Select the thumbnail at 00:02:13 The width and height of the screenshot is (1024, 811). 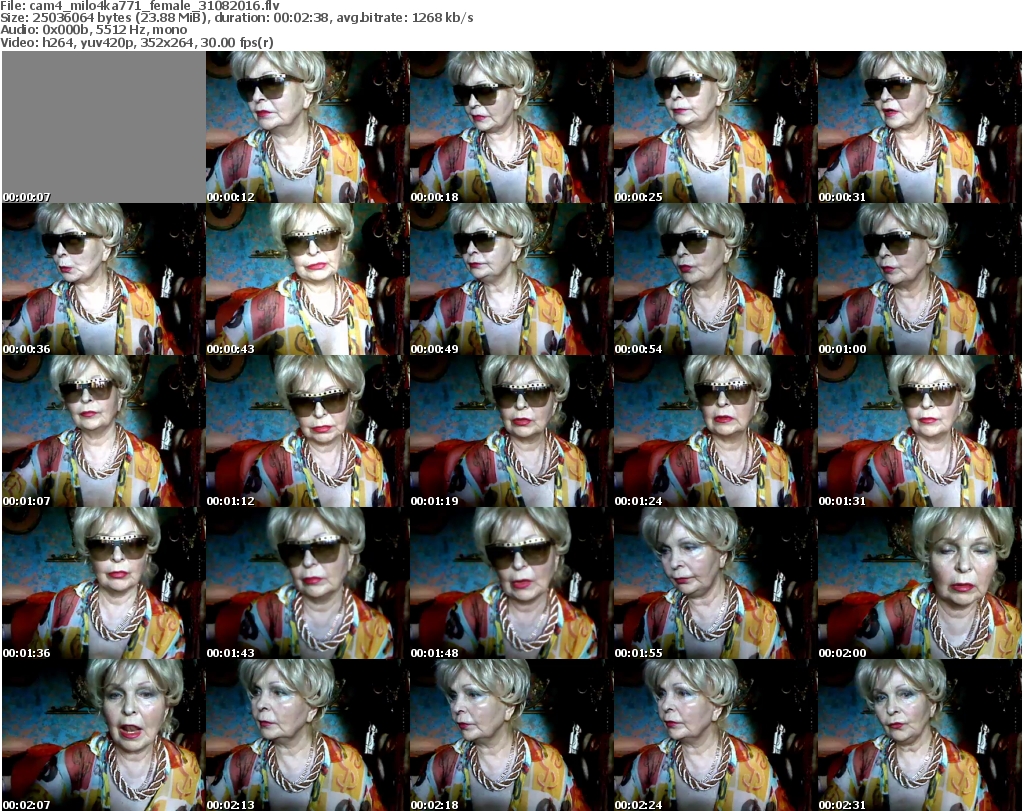point(308,735)
